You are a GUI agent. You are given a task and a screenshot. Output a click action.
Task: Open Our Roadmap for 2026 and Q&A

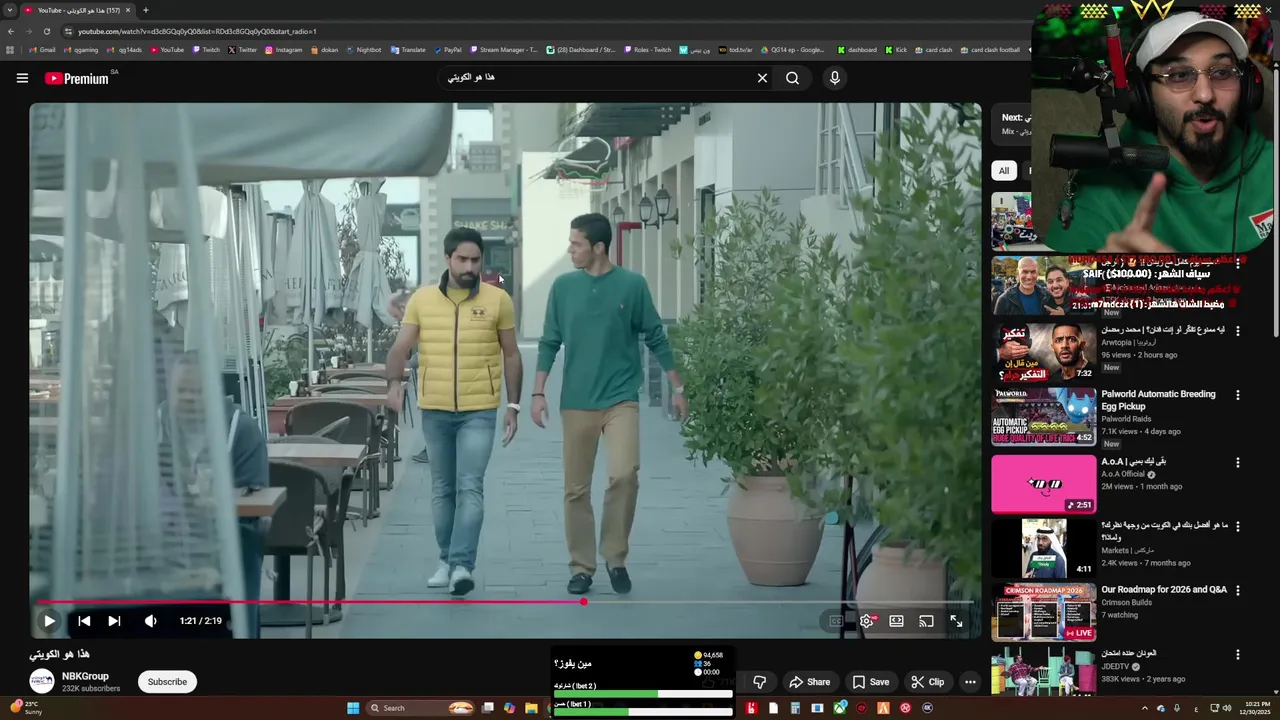click(x=1164, y=590)
